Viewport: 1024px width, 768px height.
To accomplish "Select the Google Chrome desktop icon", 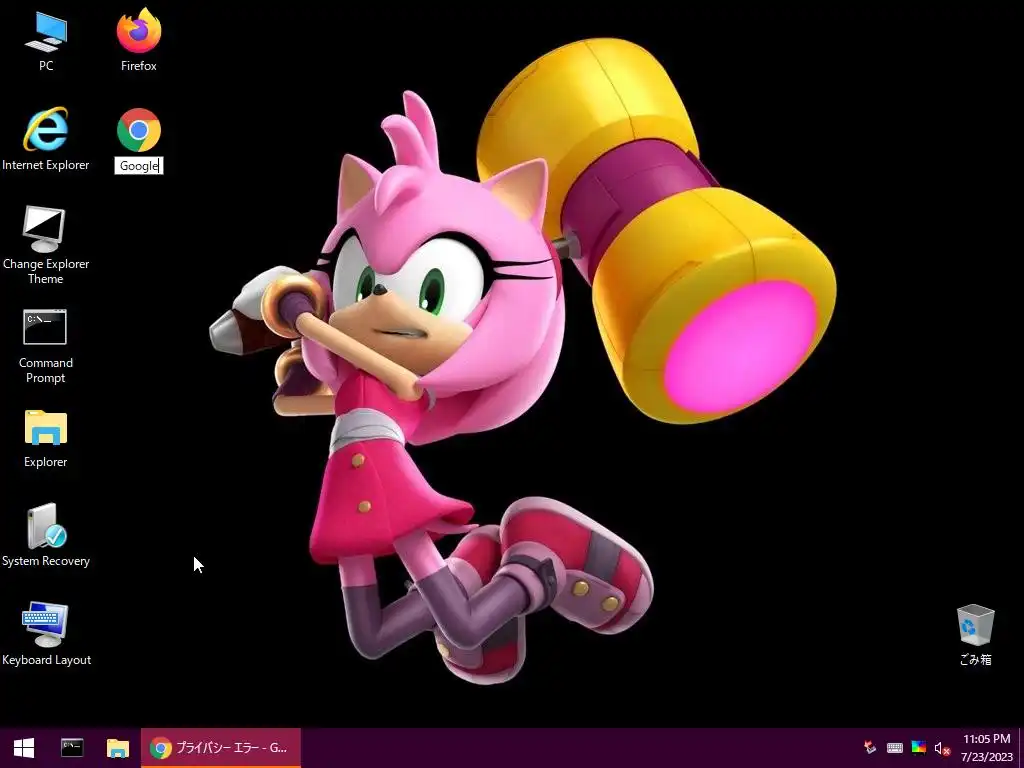I will pyautogui.click(x=138, y=130).
